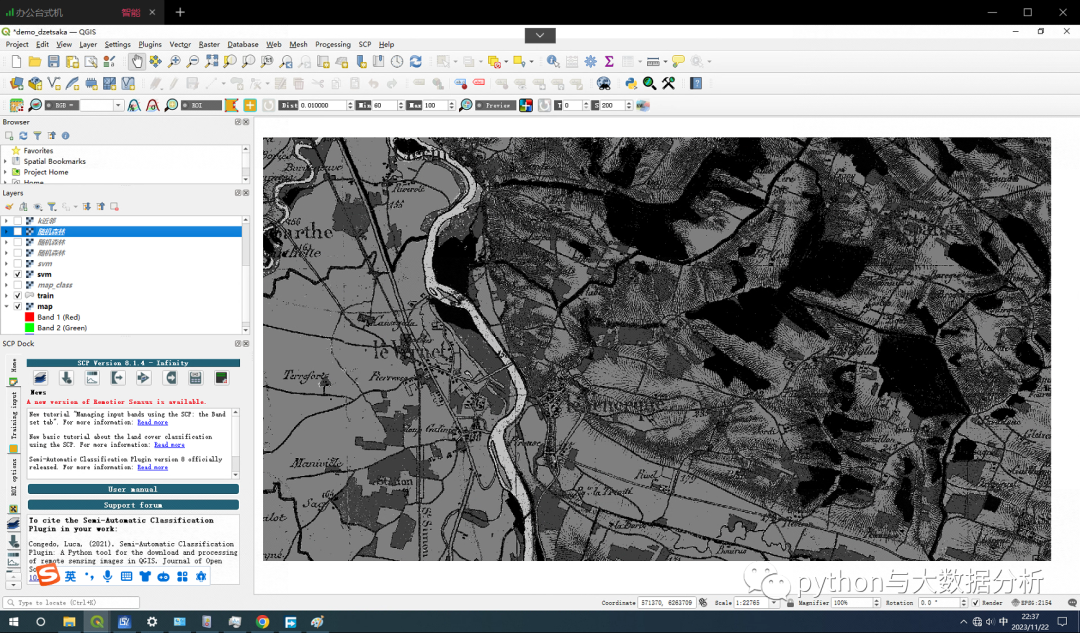1080x633 pixels.
Task: Open the Processing menu
Action: click(x=332, y=44)
